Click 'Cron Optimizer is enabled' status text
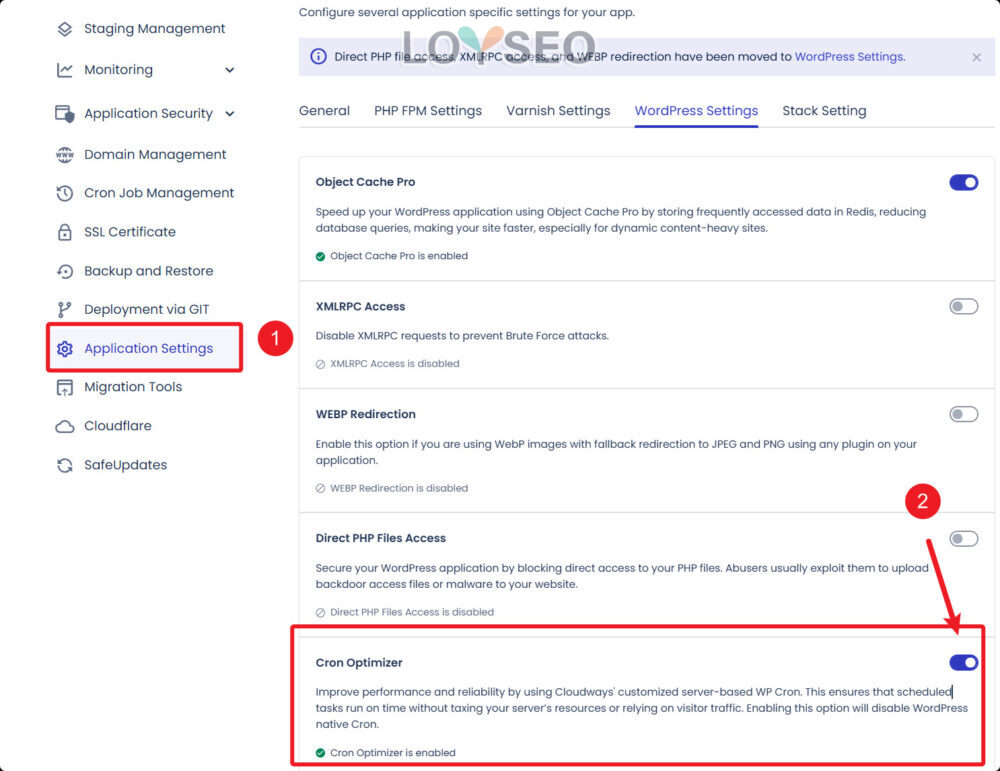Viewport: 1000px width, 771px height. pyautogui.click(x=392, y=753)
